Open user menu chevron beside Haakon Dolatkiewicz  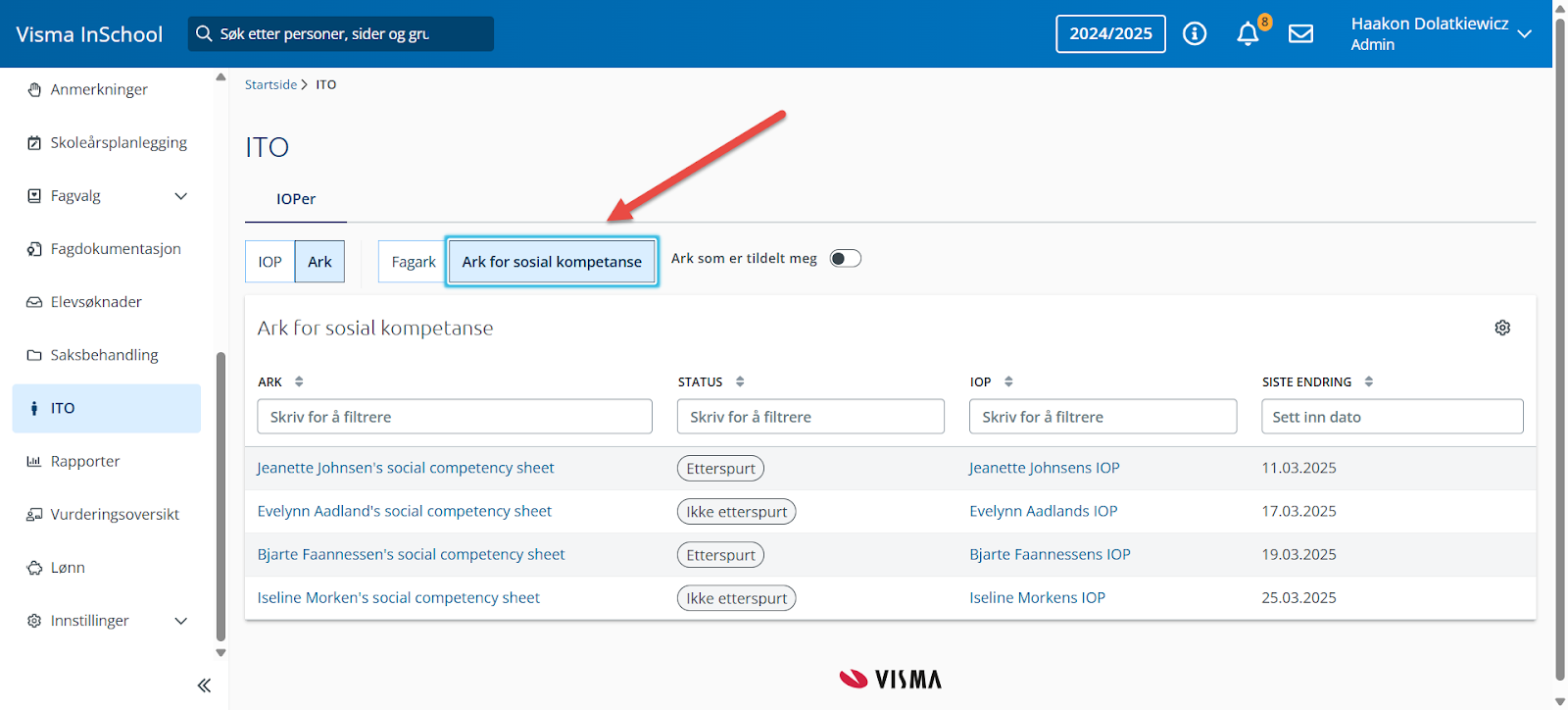click(1525, 34)
